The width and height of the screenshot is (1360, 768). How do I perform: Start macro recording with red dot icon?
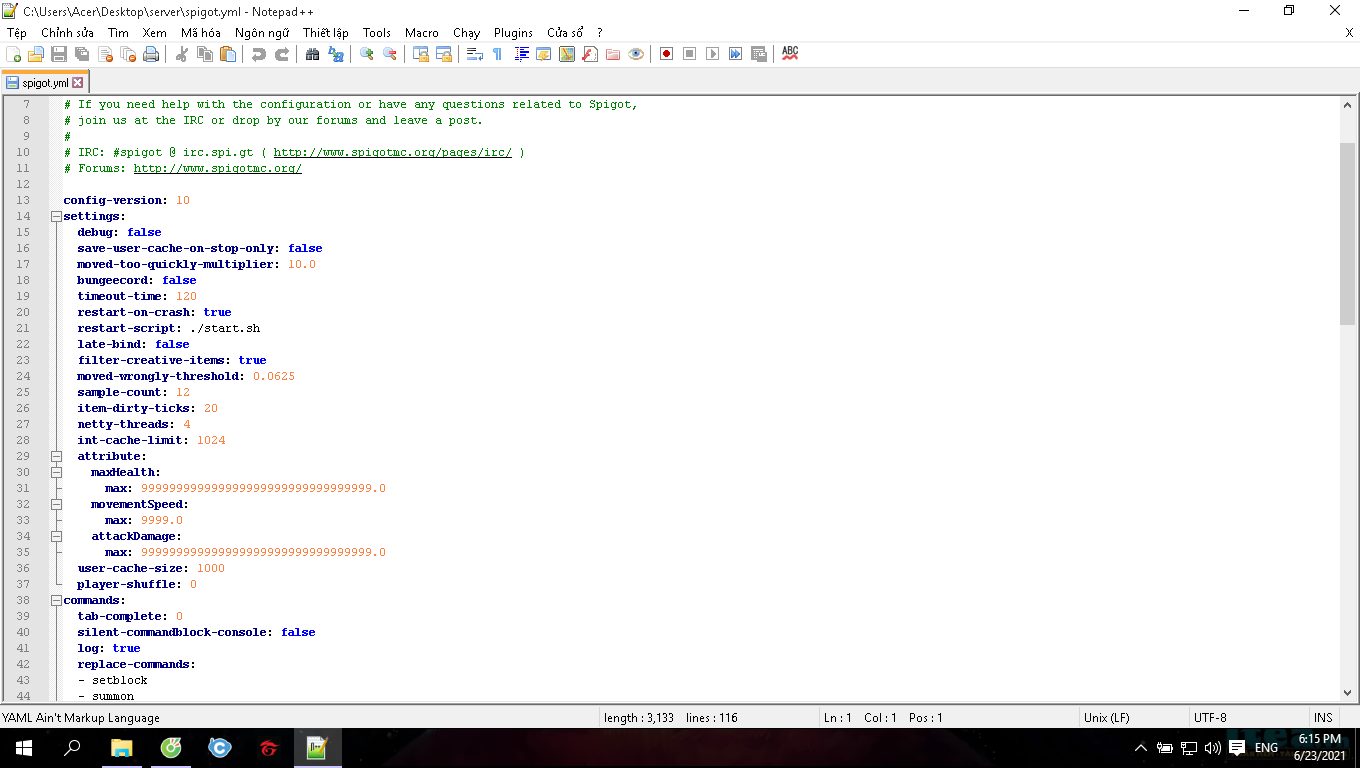(666, 54)
